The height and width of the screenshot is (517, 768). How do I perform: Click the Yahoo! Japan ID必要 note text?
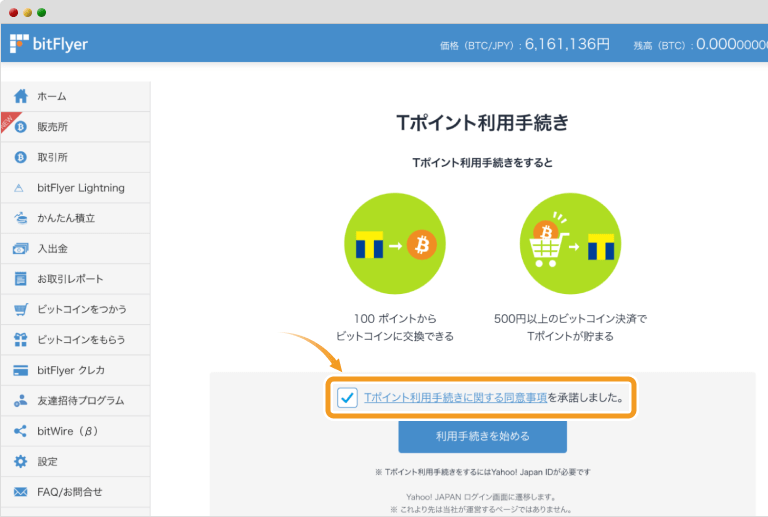pos(482,472)
